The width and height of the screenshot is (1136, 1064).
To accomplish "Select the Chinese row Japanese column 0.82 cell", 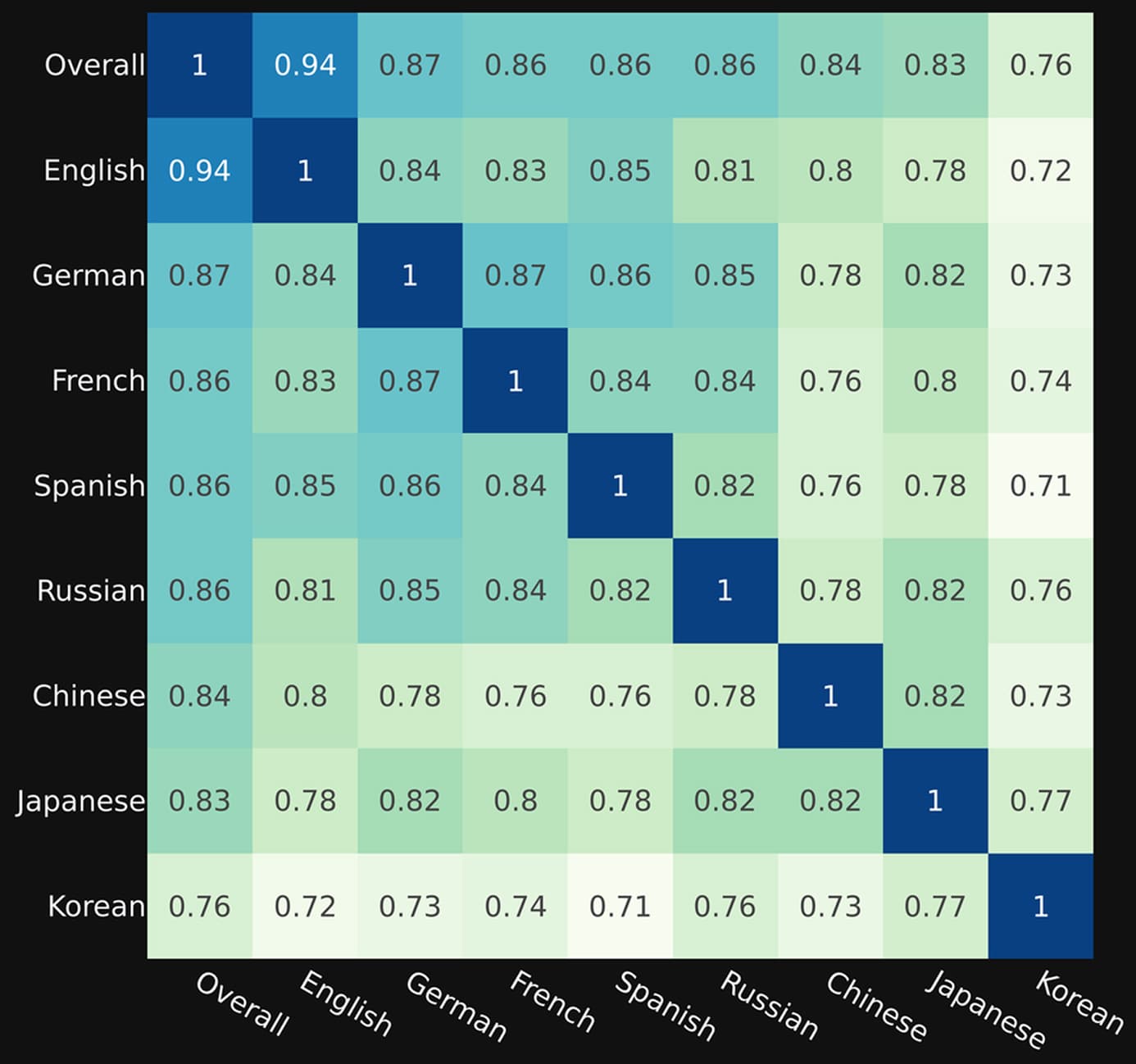I will click(x=935, y=696).
